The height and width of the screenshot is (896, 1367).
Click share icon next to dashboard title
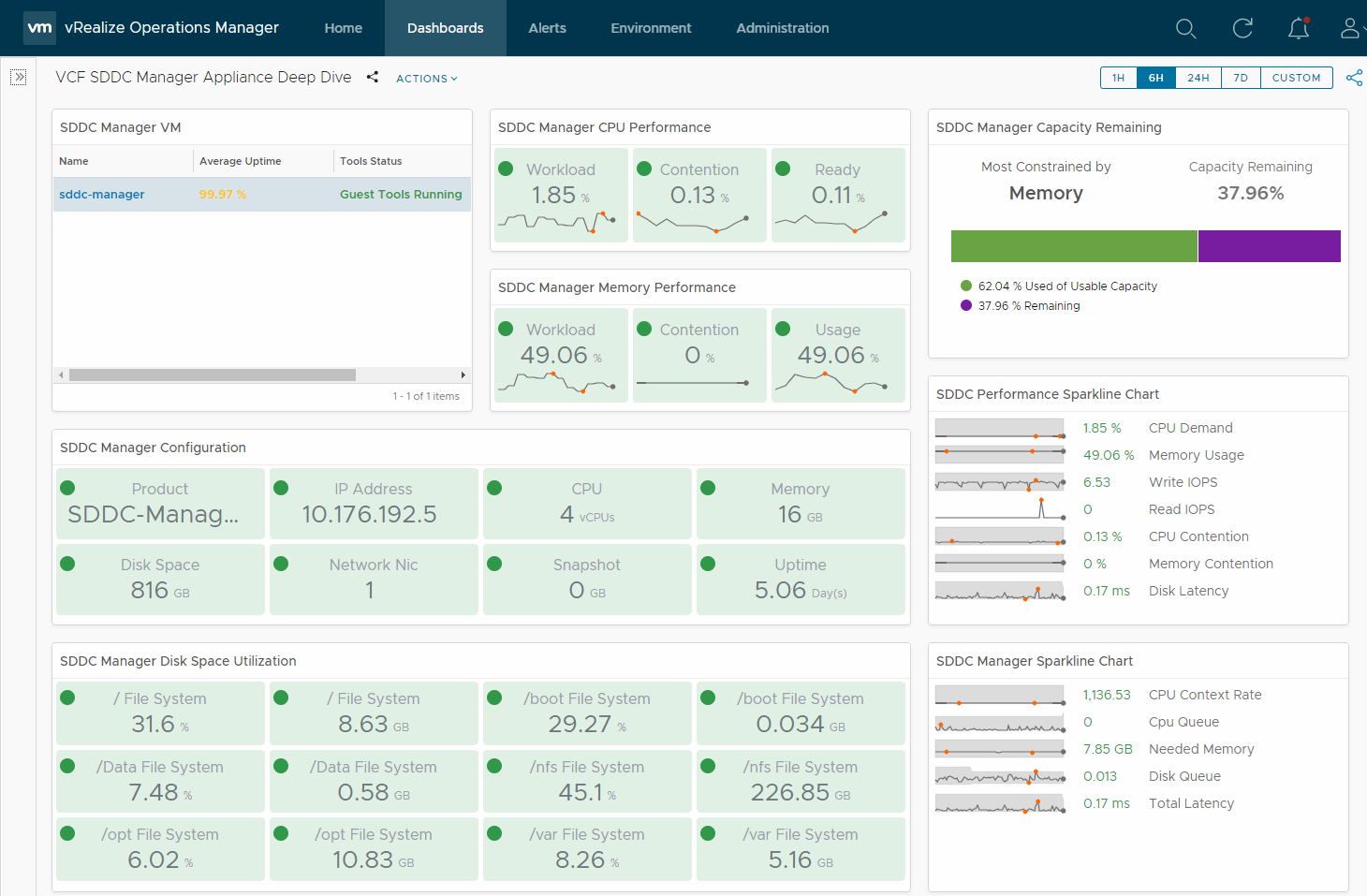click(x=373, y=78)
